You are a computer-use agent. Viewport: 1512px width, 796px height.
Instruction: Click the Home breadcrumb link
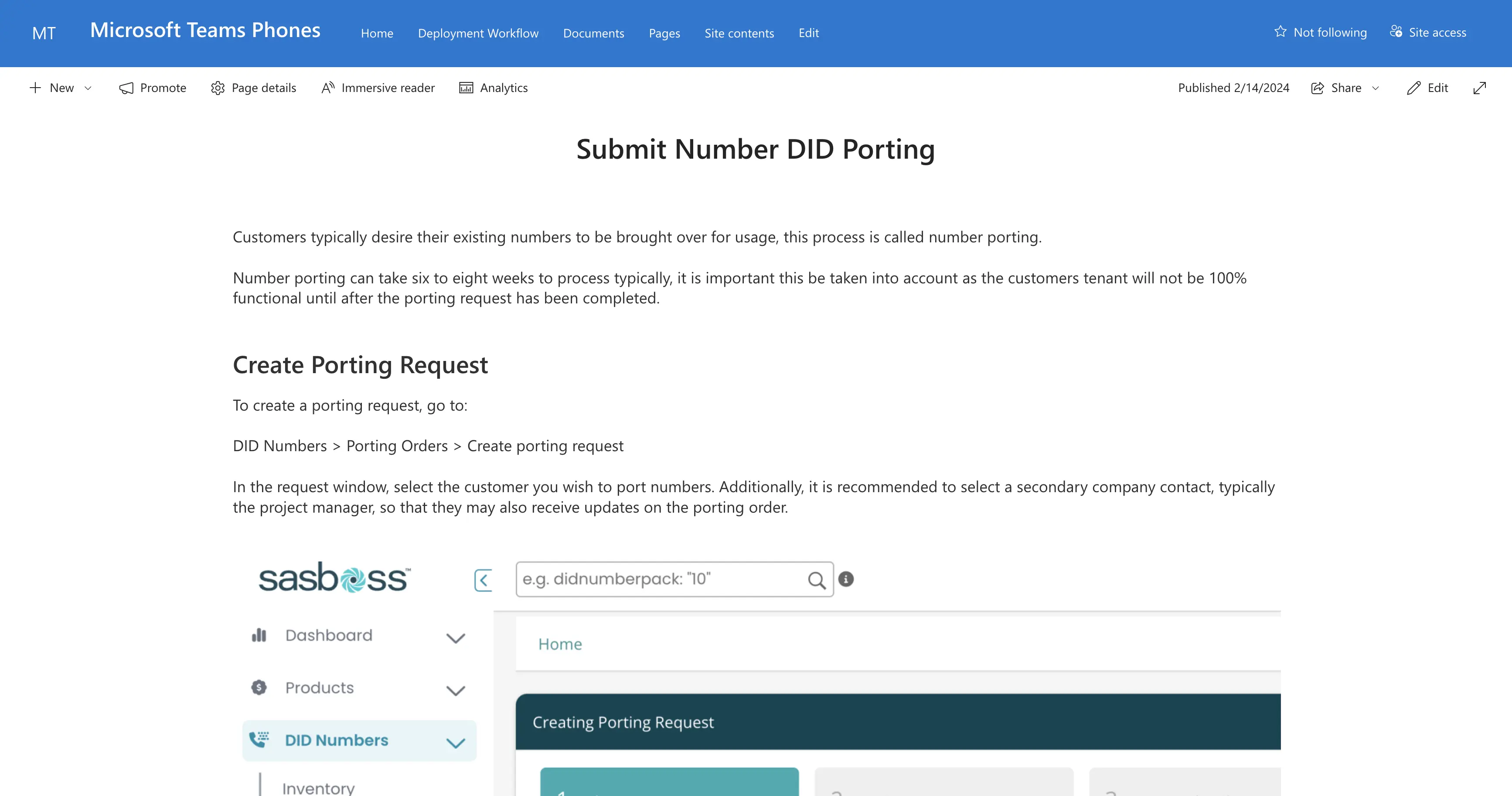click(x=560, y=644)
